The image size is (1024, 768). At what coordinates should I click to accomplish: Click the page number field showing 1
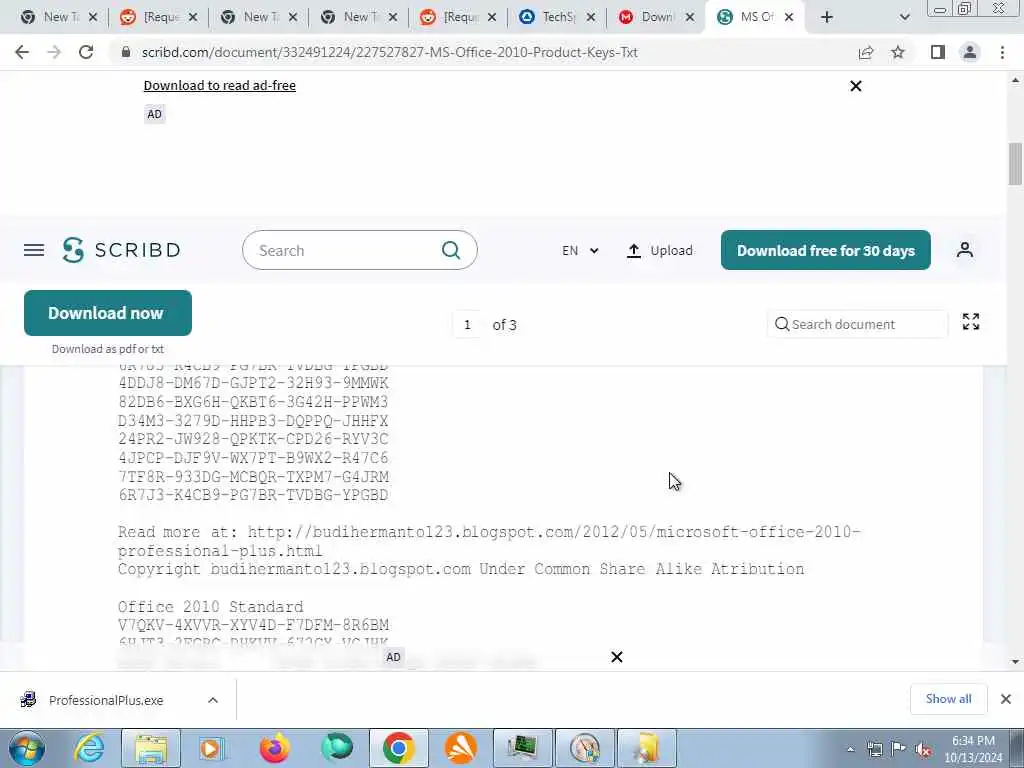[x=467, y=325]
